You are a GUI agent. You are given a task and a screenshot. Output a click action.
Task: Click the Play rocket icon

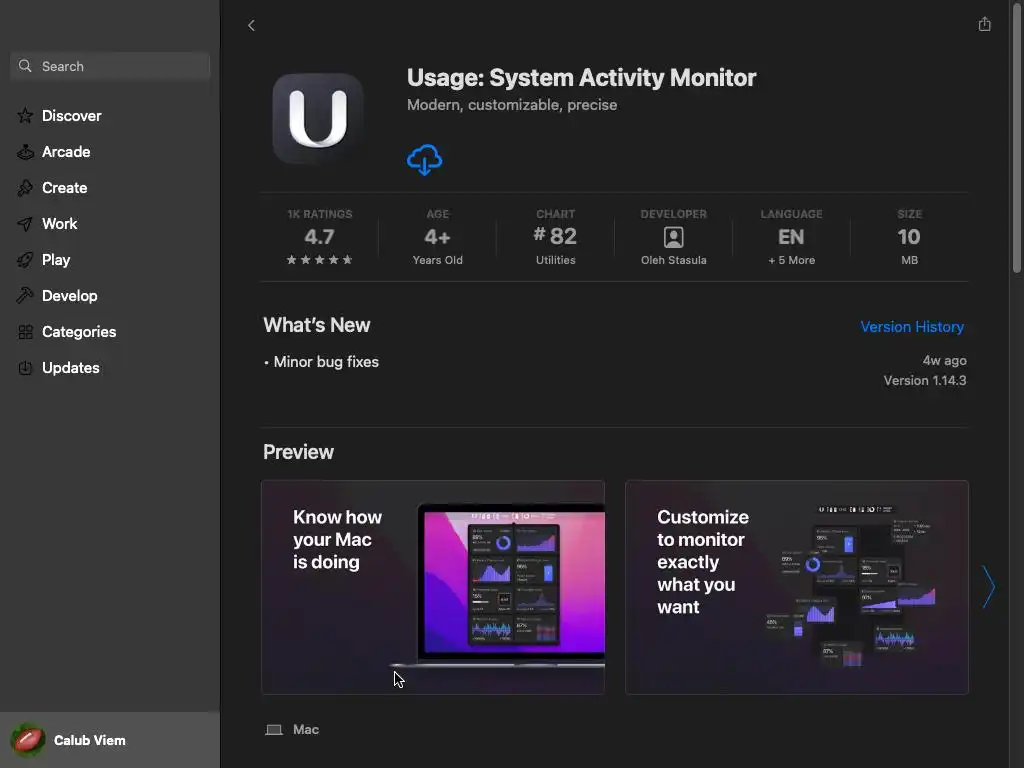pos(25,259)
